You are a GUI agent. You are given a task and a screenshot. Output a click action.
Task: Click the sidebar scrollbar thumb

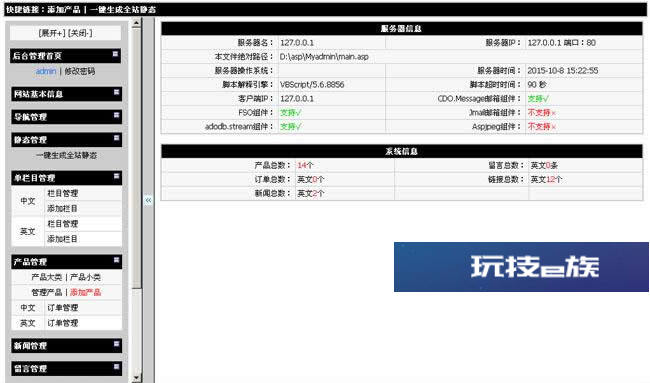136,158
